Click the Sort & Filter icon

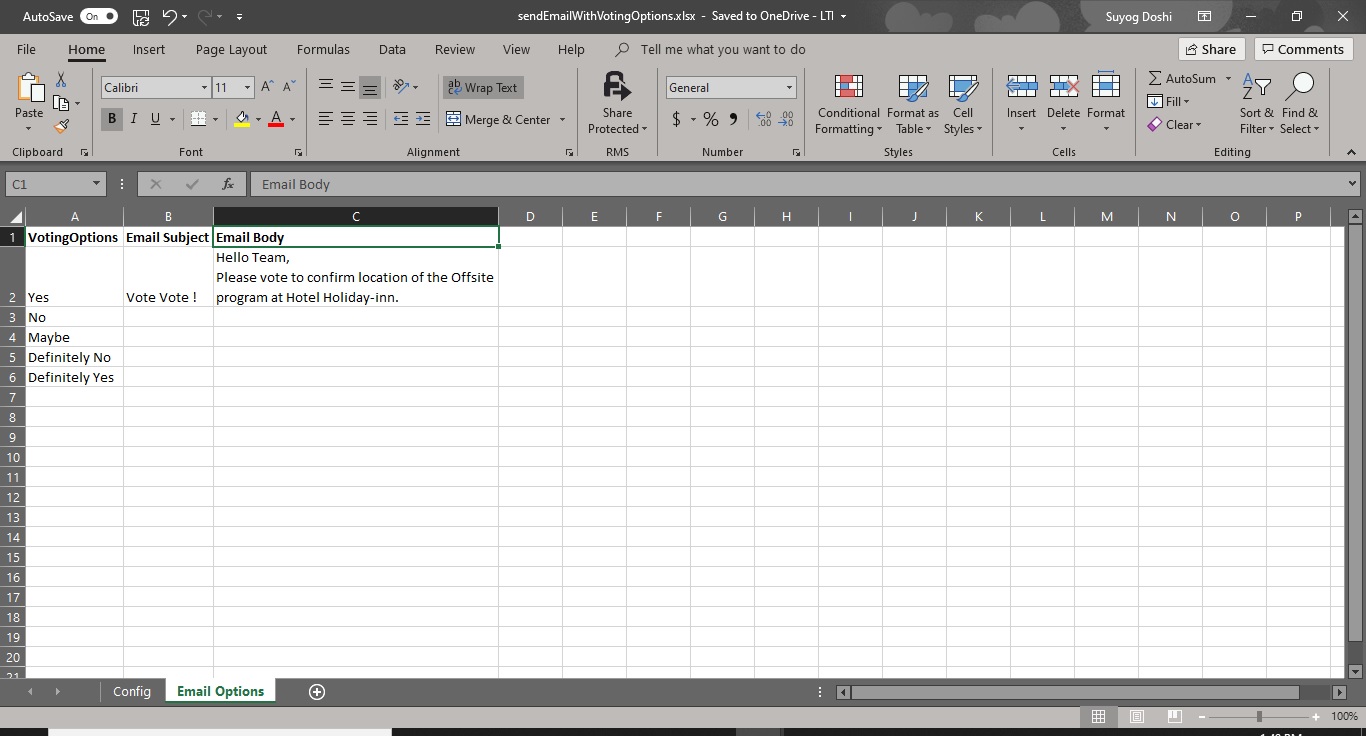point(1256,103)
